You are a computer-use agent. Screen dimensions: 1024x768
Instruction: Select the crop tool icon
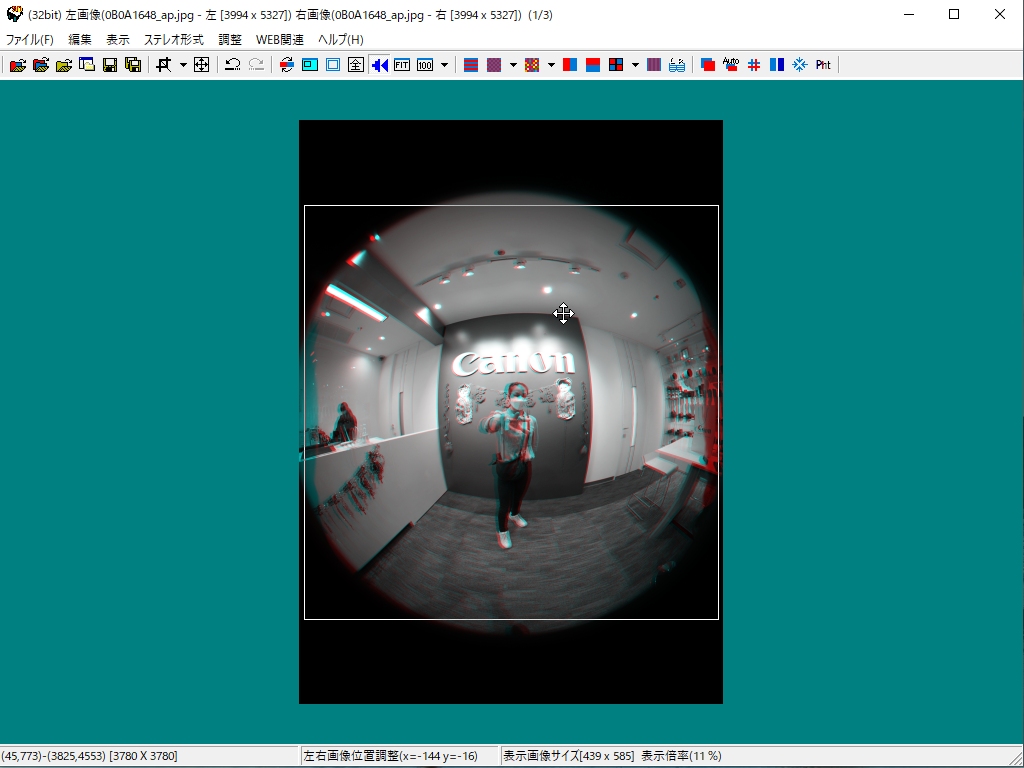pyautogui.click(x=164, y=65)
